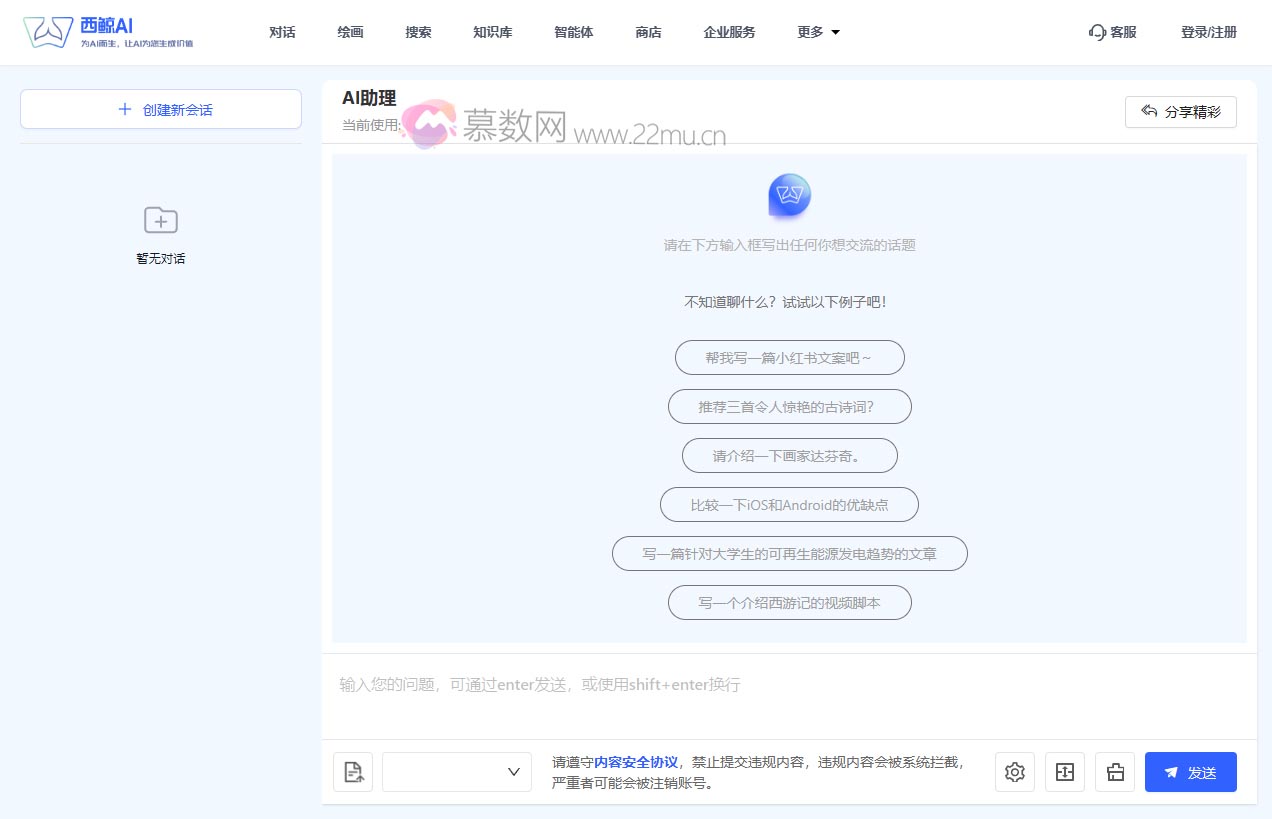1272x819 pixels.
Task: Click the plus icon on 创建新会话
Action: pyautogui.click(x=124, y=108)
